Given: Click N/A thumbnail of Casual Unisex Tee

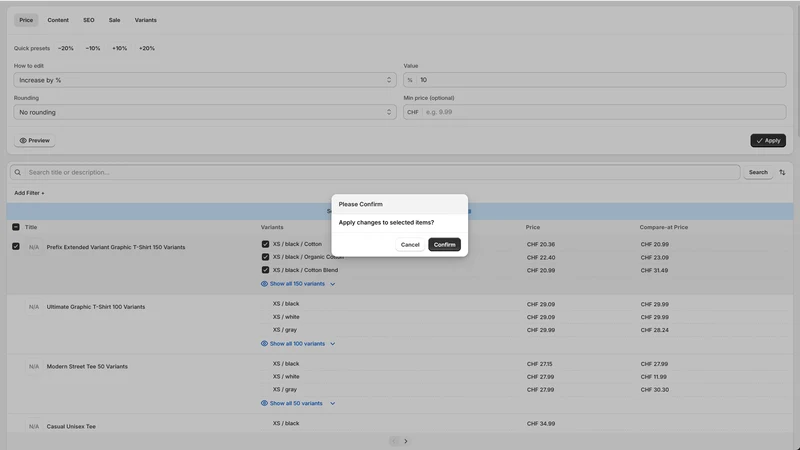Looking at the screenshot, I should (x=34, y=427).
